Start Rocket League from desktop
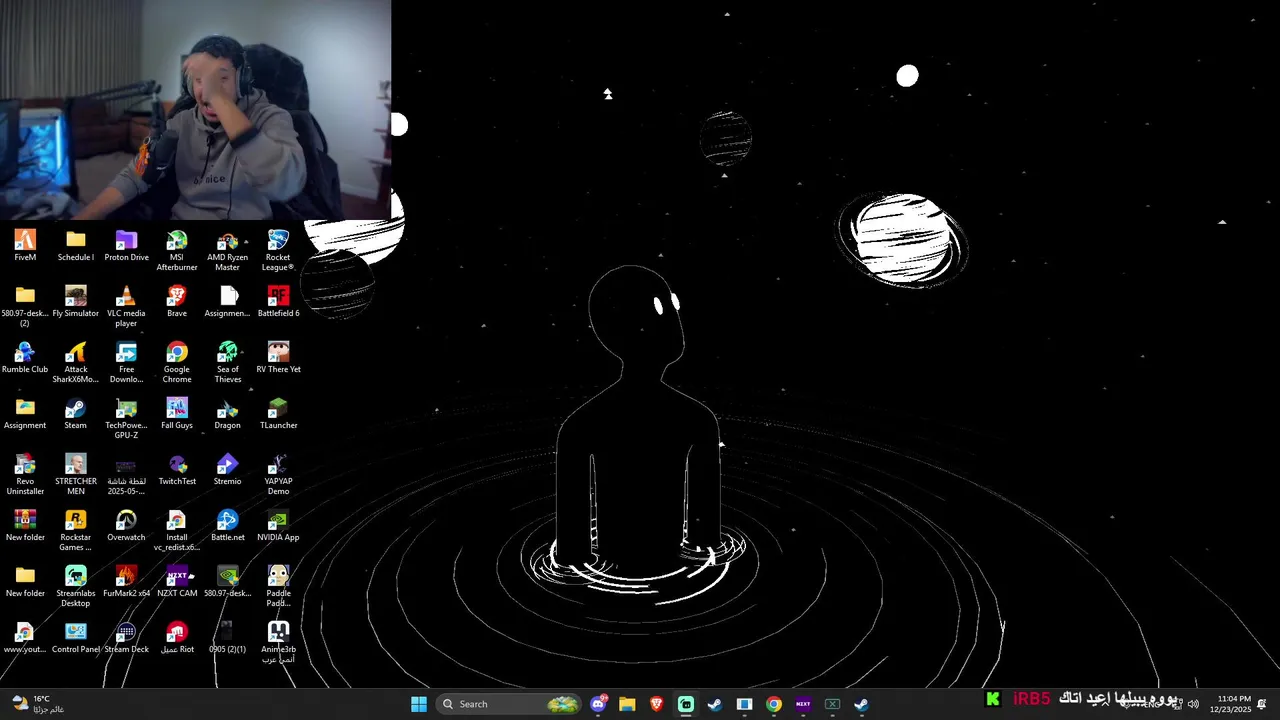This screenshot has width=1280, height=720. pyautogui.click(x=278, y=251)
